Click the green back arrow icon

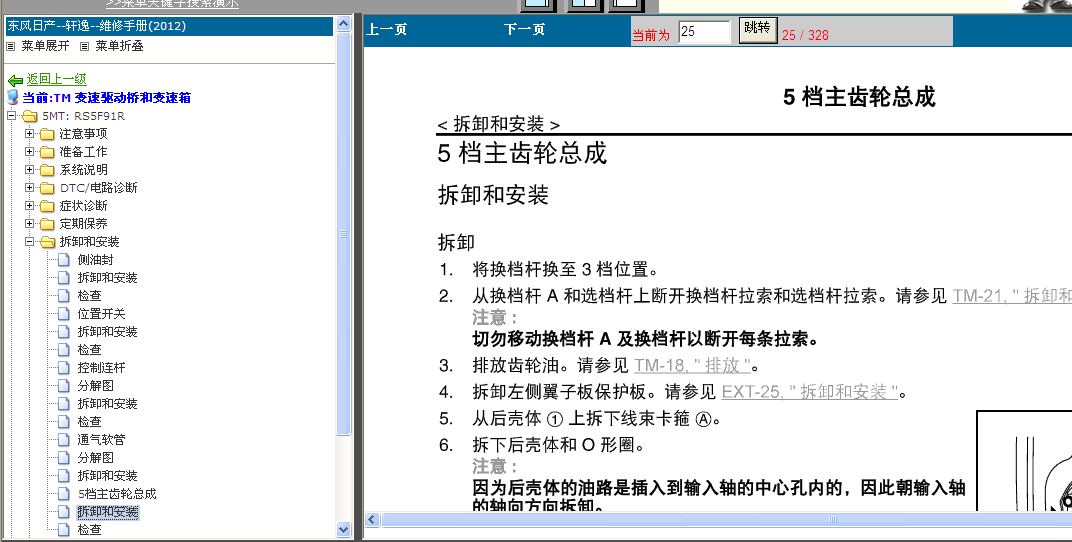(x=15, y=80)
